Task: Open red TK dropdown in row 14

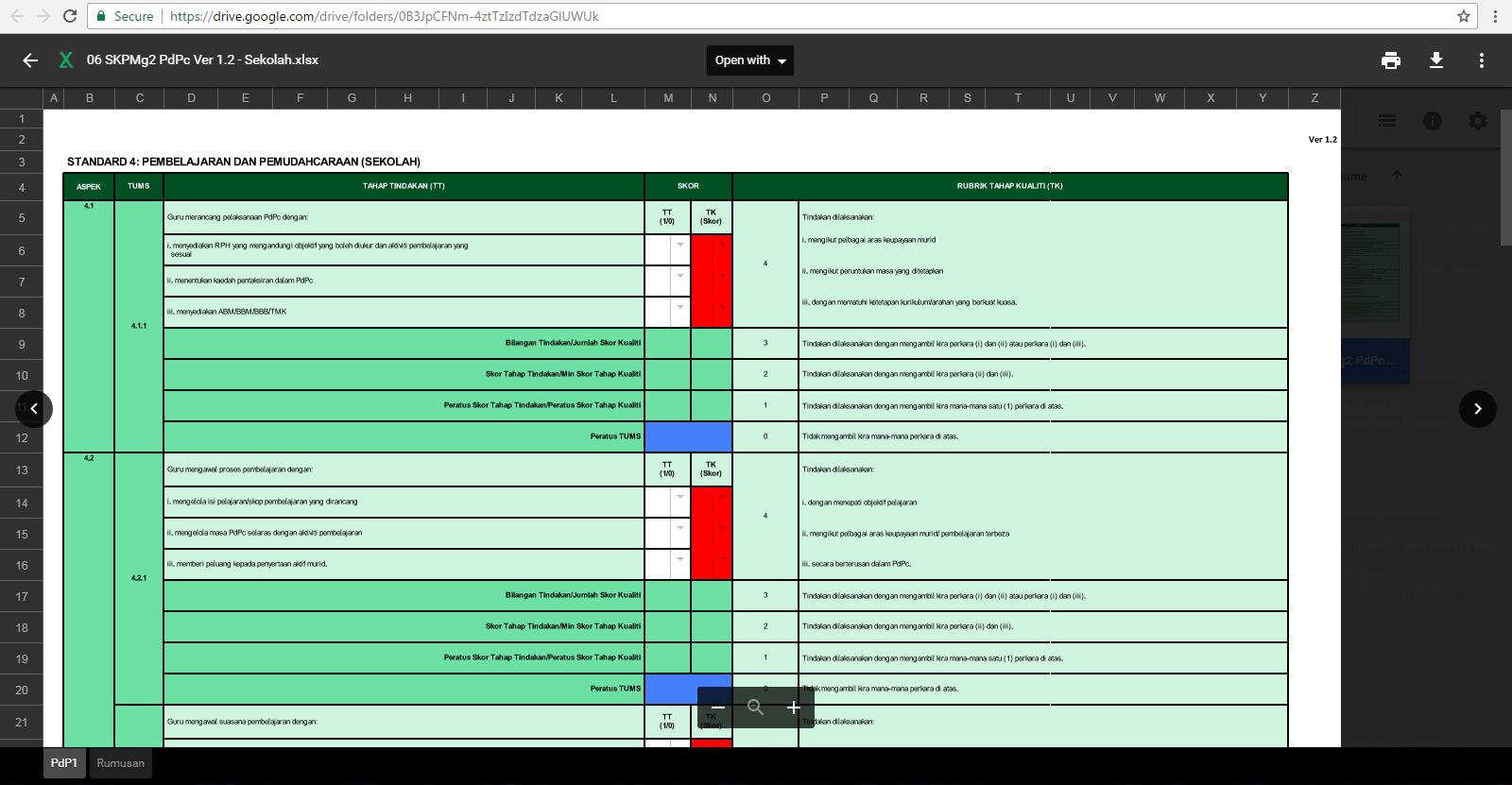Action: pos(724,498)
